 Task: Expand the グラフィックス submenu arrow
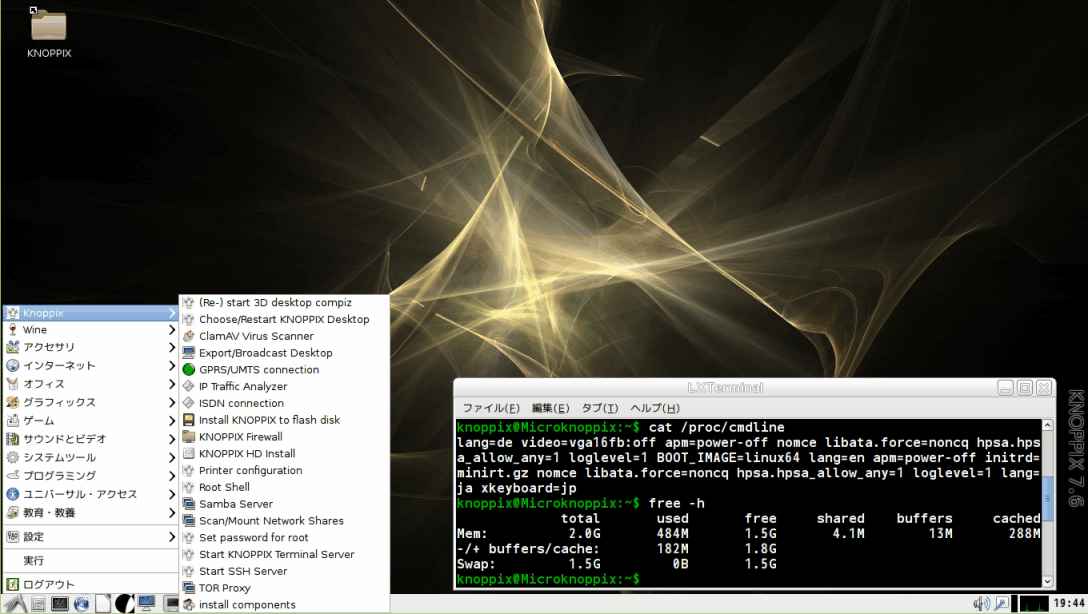coord(171,402)
